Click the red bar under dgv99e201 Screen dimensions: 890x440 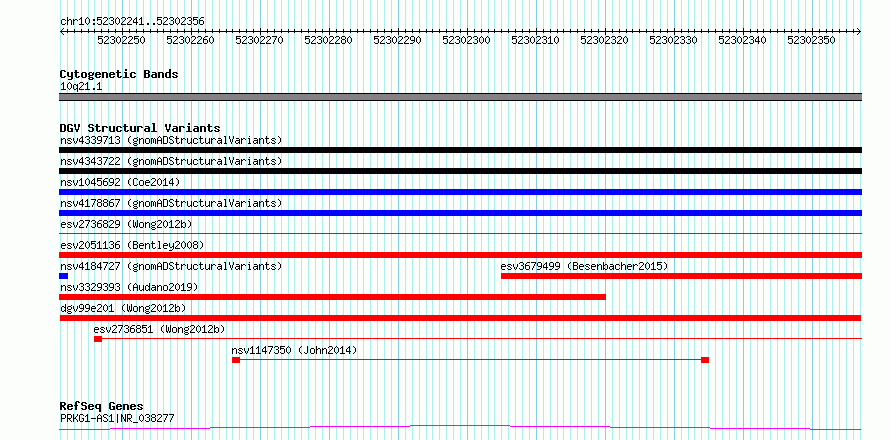pyautogui.click(x=460, y=318)
